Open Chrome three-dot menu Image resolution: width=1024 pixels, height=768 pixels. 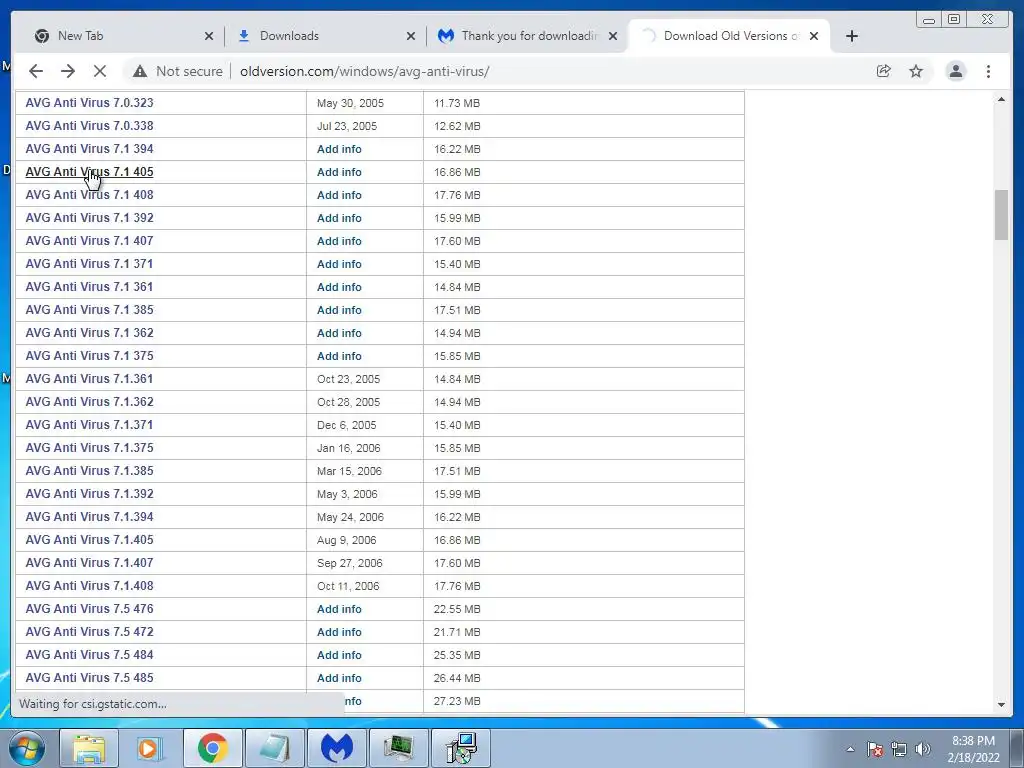click(x=988, y=71)
